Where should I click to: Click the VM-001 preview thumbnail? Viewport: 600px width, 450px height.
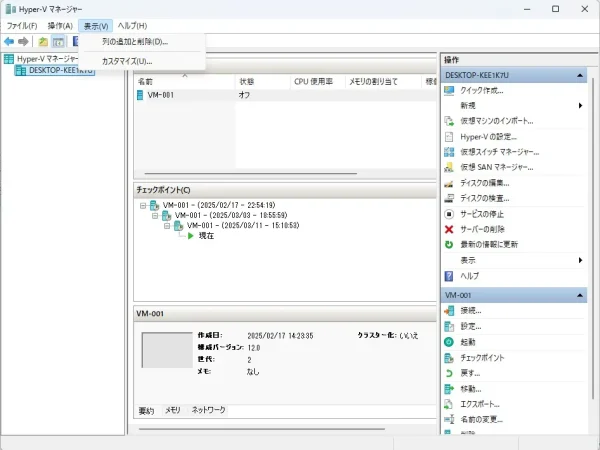coord(167,350)
